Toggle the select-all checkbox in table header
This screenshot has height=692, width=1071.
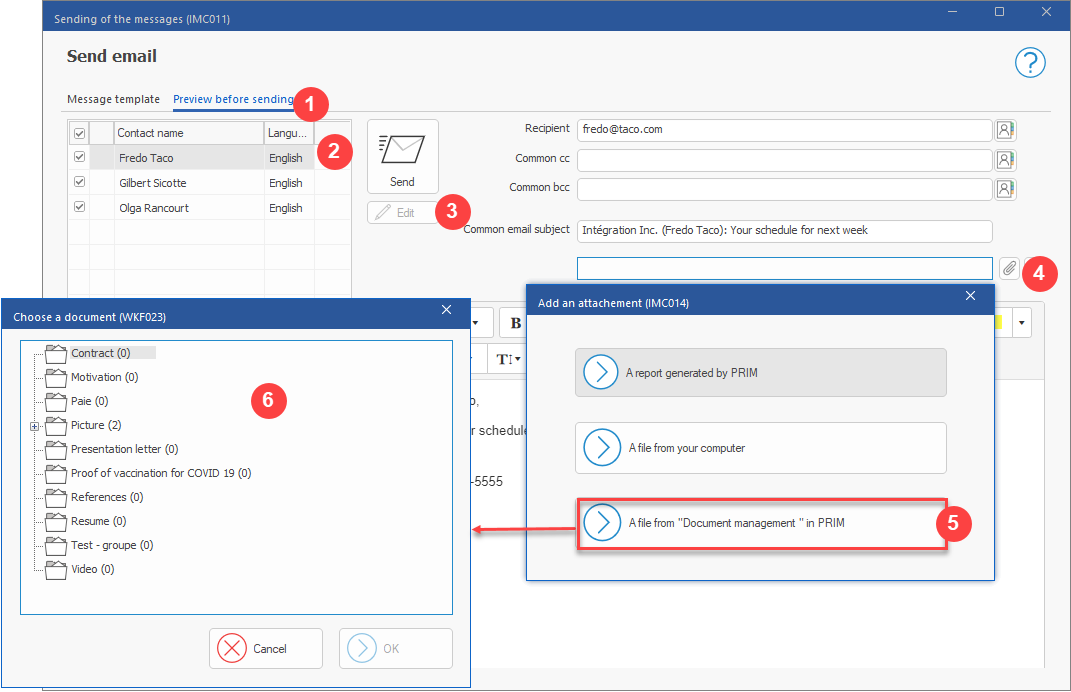coord(79,132)
